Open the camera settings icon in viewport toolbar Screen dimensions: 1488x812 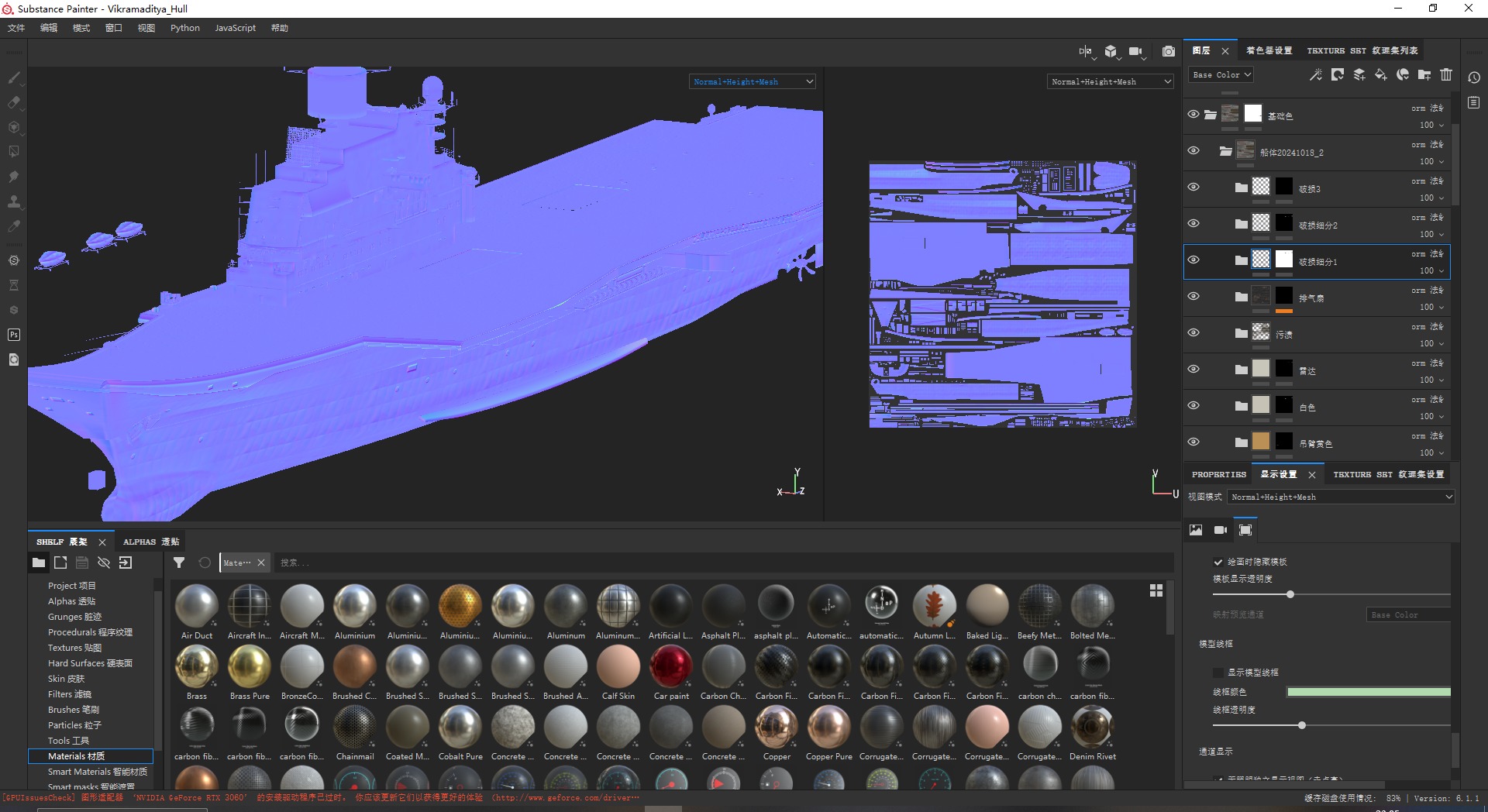pos(1136,52)
